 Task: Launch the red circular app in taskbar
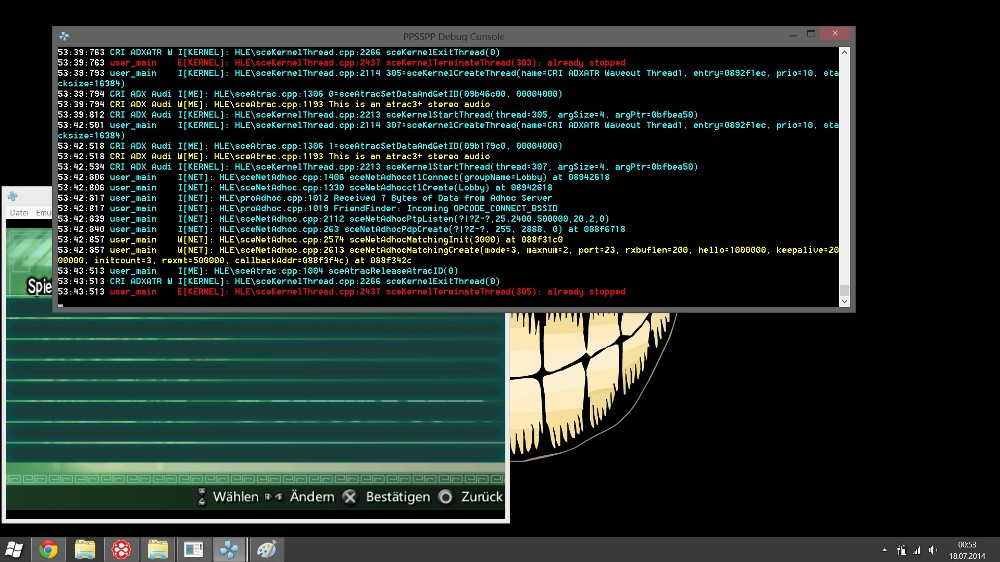click(121, 549)
